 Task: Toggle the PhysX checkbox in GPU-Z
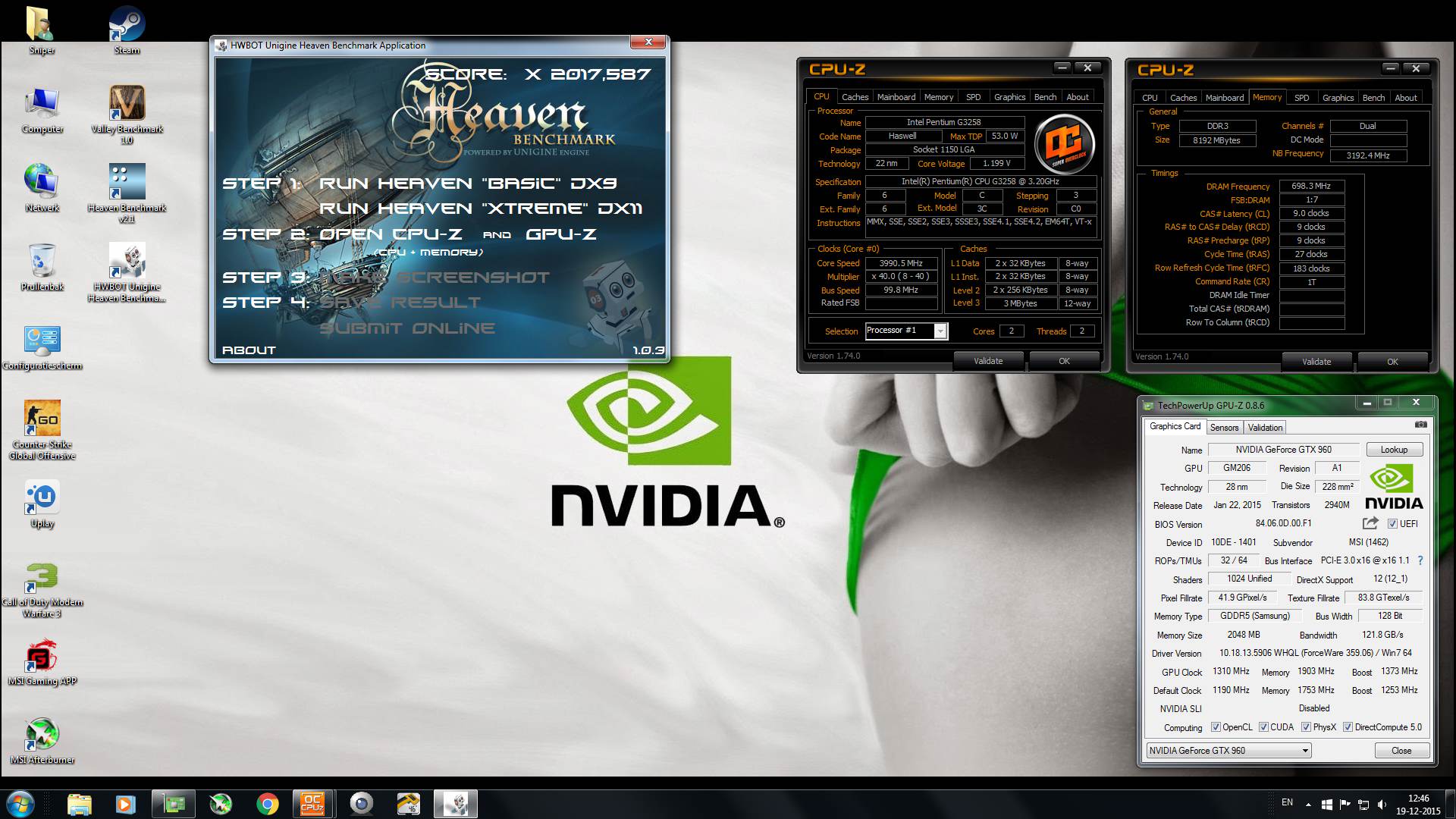coord(1306,727)
